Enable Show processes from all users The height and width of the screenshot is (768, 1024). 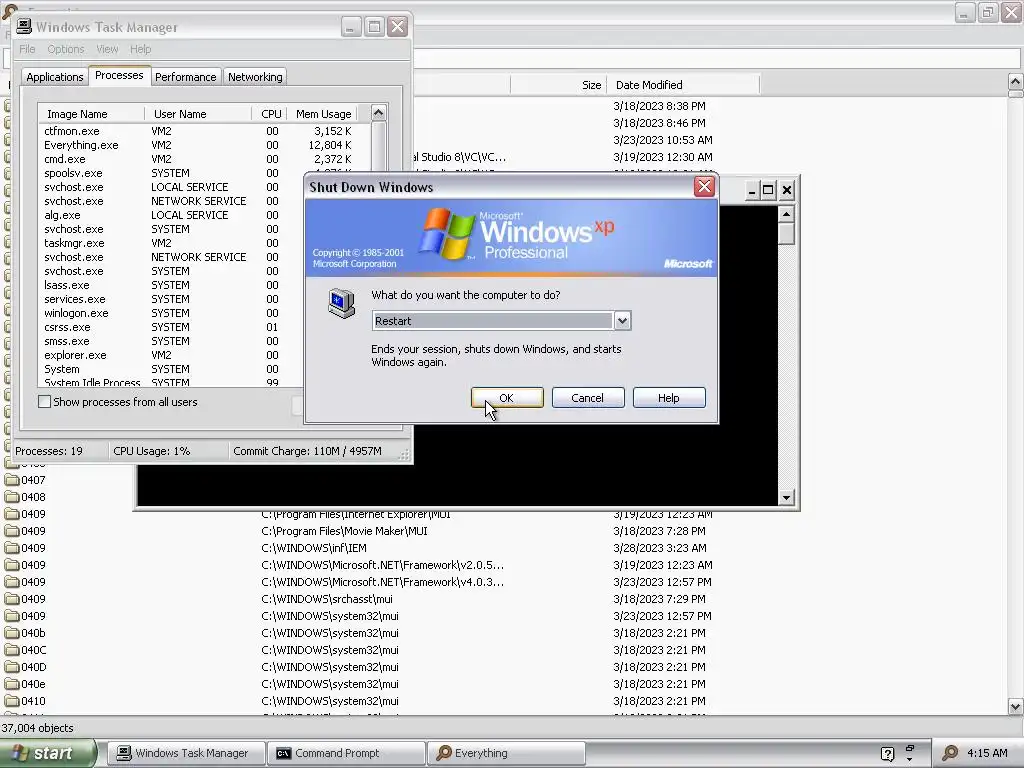(44, 402)
